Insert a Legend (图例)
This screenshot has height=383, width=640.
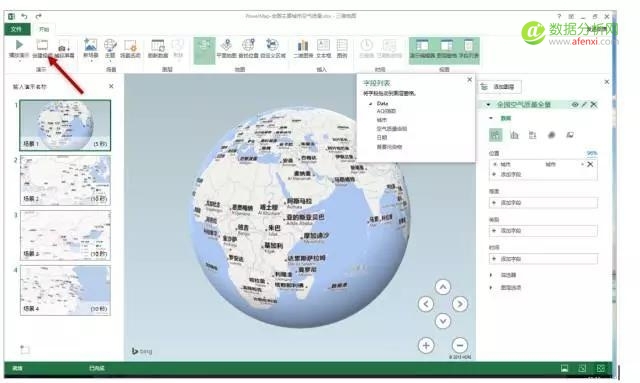coord(342,48)
